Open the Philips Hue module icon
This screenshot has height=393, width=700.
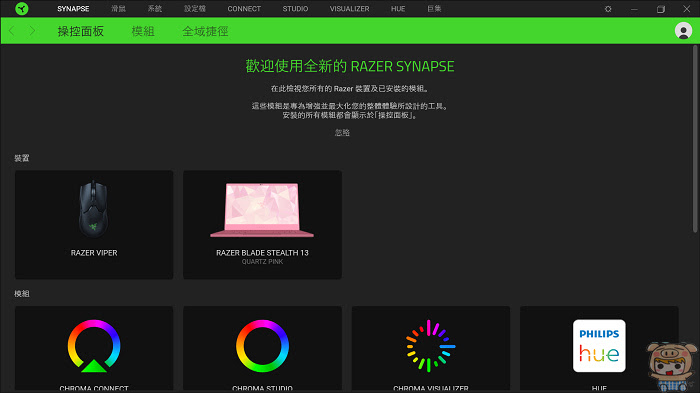599,346
